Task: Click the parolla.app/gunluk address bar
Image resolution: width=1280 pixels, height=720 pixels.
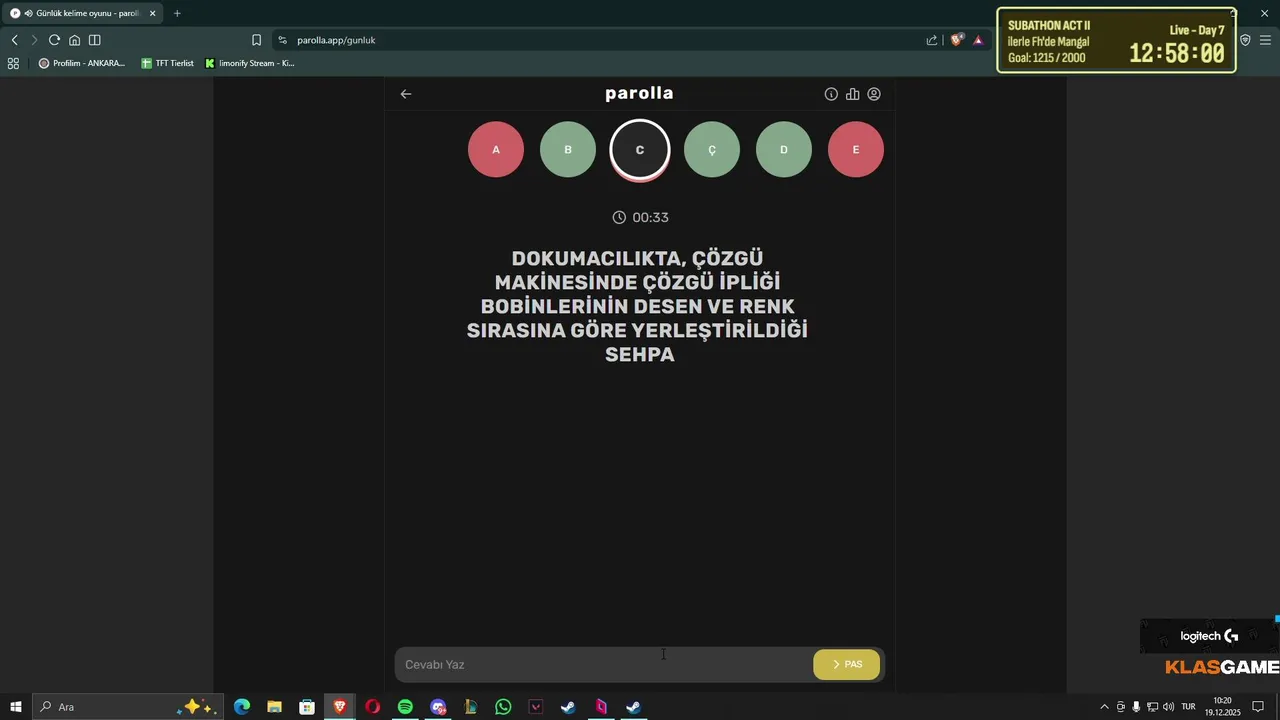Action: pyautogui.click(x=600, y=40)
